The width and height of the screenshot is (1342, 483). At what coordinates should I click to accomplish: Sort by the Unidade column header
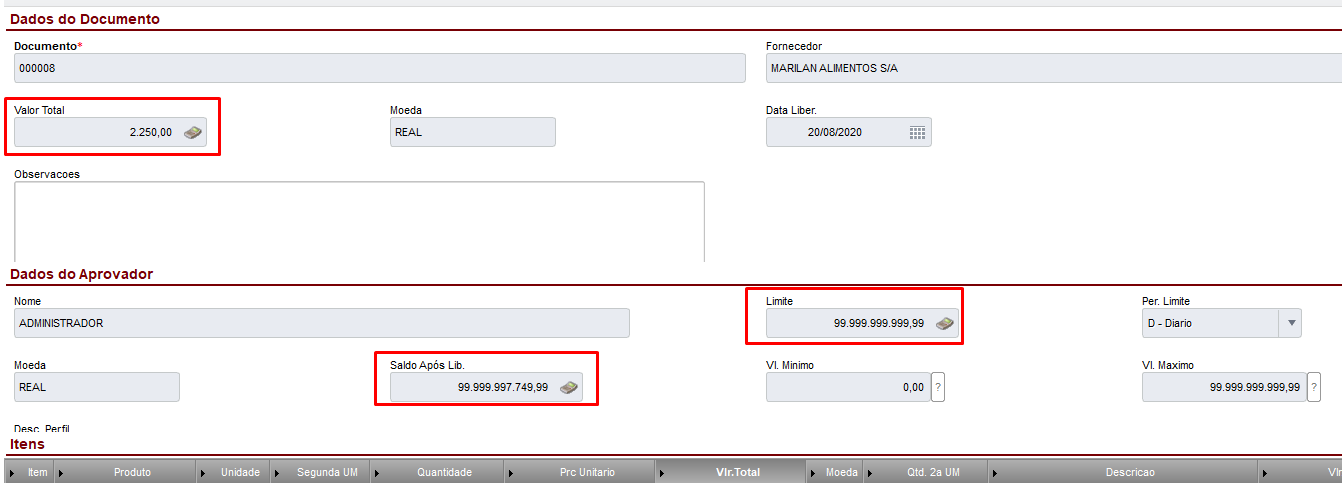(240, 472)
